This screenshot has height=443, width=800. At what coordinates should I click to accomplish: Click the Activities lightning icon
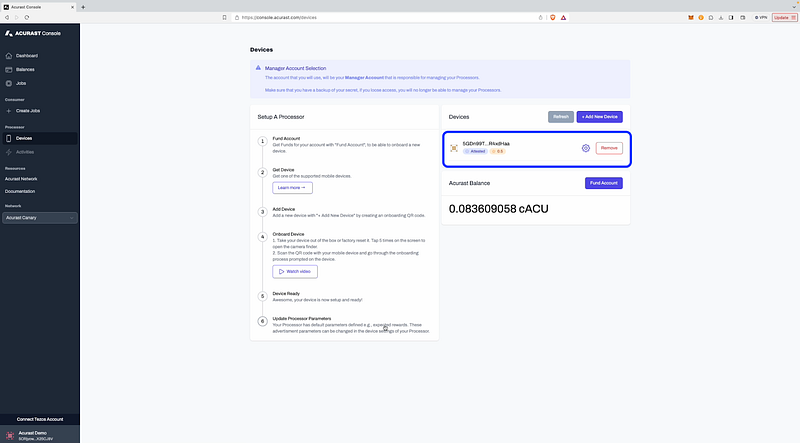pos(9,152)
